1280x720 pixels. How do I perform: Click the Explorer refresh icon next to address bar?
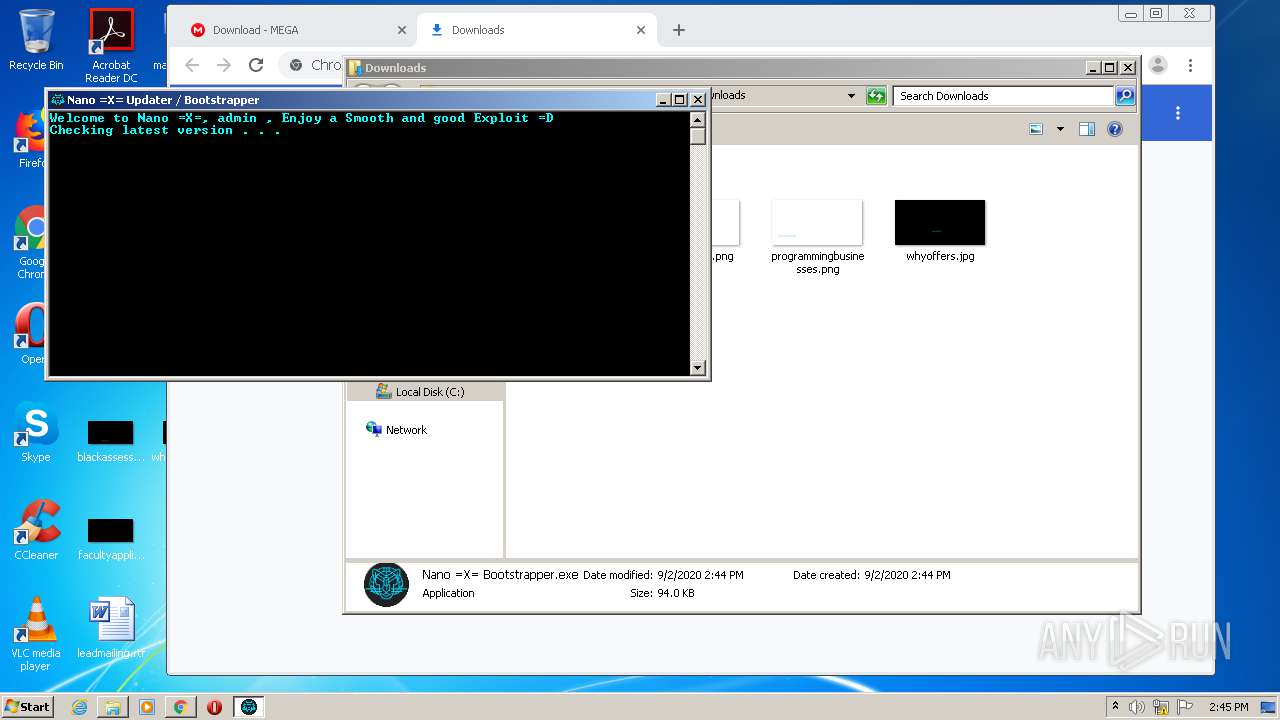(876, 96)
